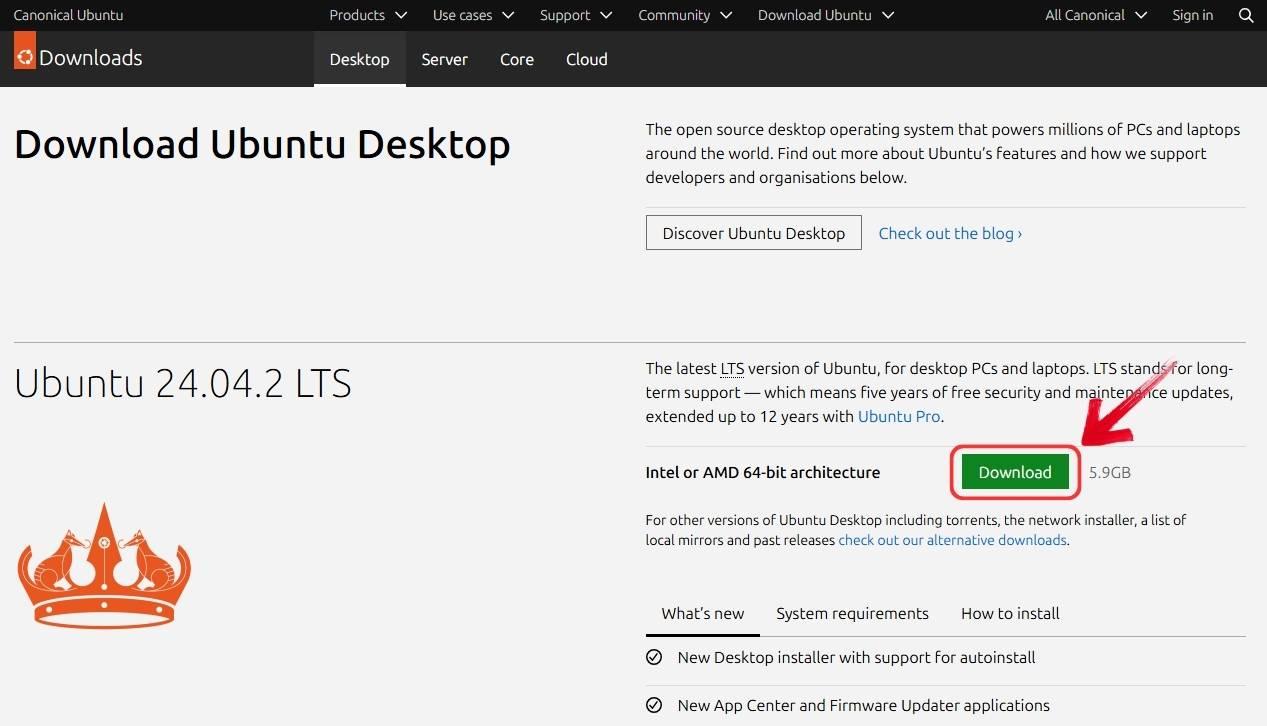Screen dimensions: 1267x726
Task: Select the Cloud tab
Action: [x=586, y=59]
